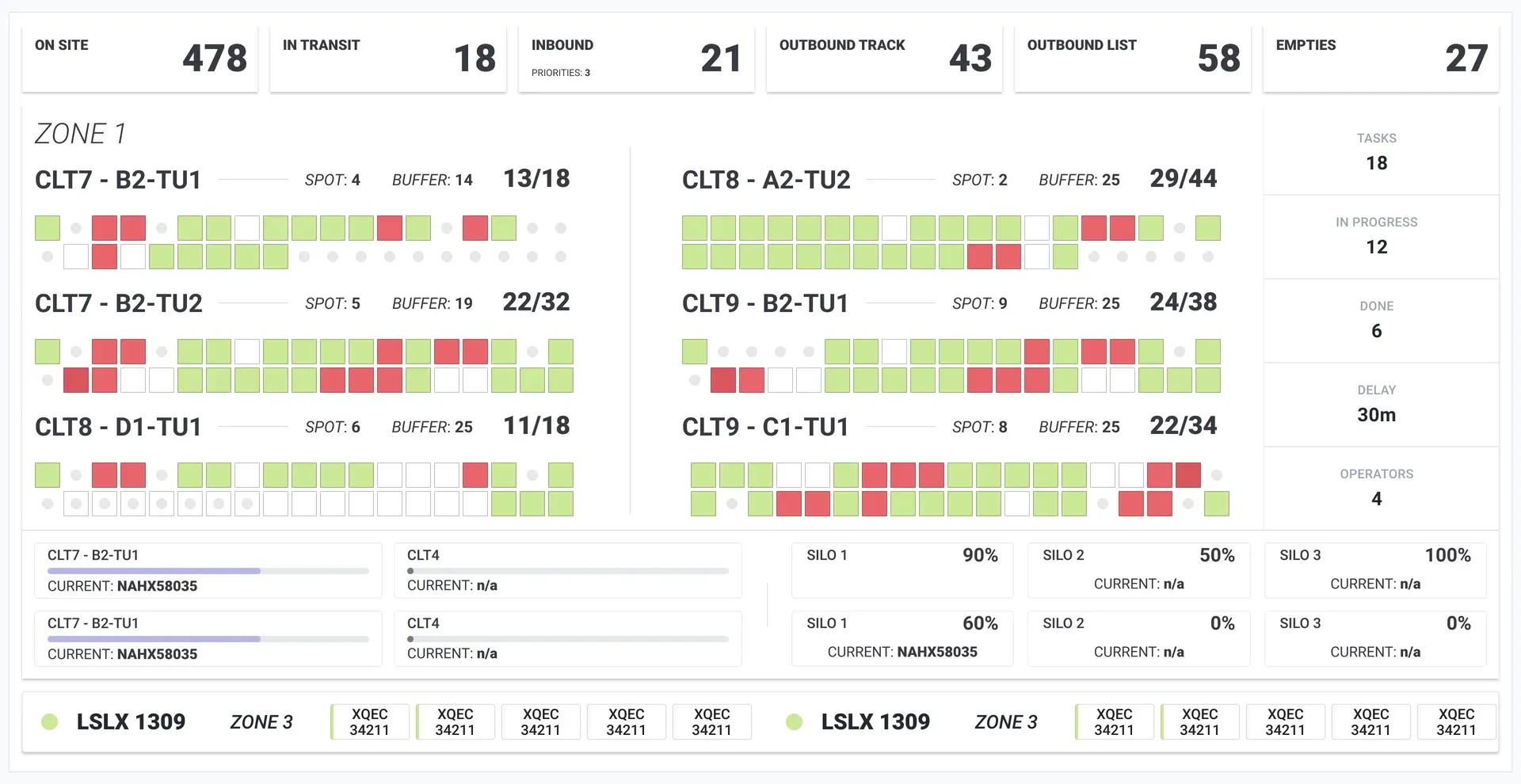
Task: Toggle a red buffer cell in CLT7 - B2-TU1
Action: [104, 227]
